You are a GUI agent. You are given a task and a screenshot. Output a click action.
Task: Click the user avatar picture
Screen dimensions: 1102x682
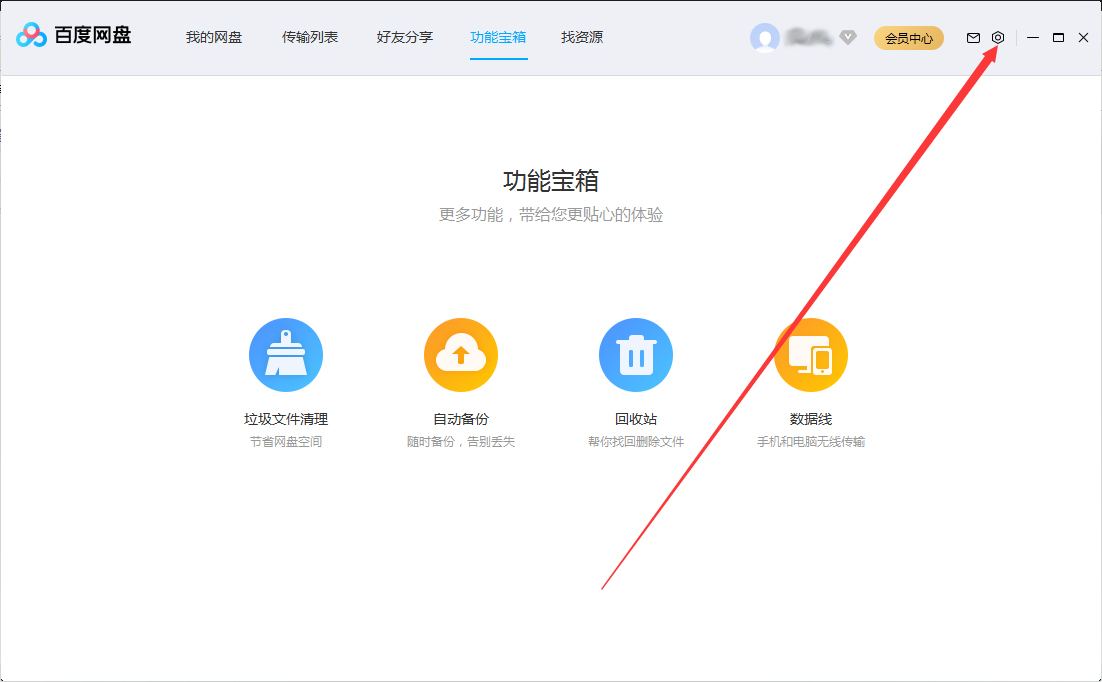tap(765, 37)
